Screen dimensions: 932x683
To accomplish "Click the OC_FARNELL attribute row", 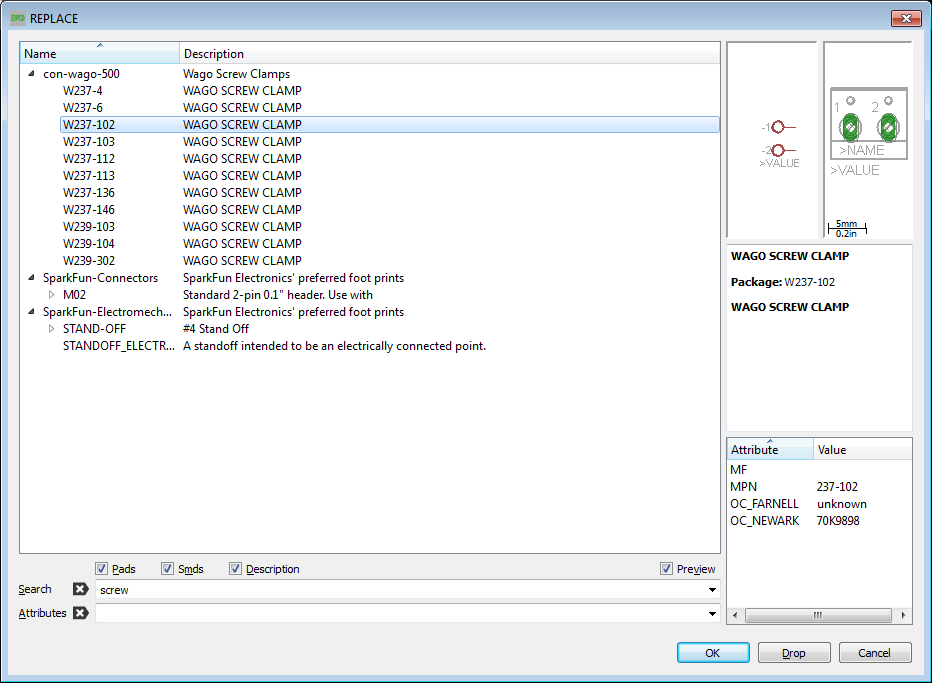I will click(819, 504).
